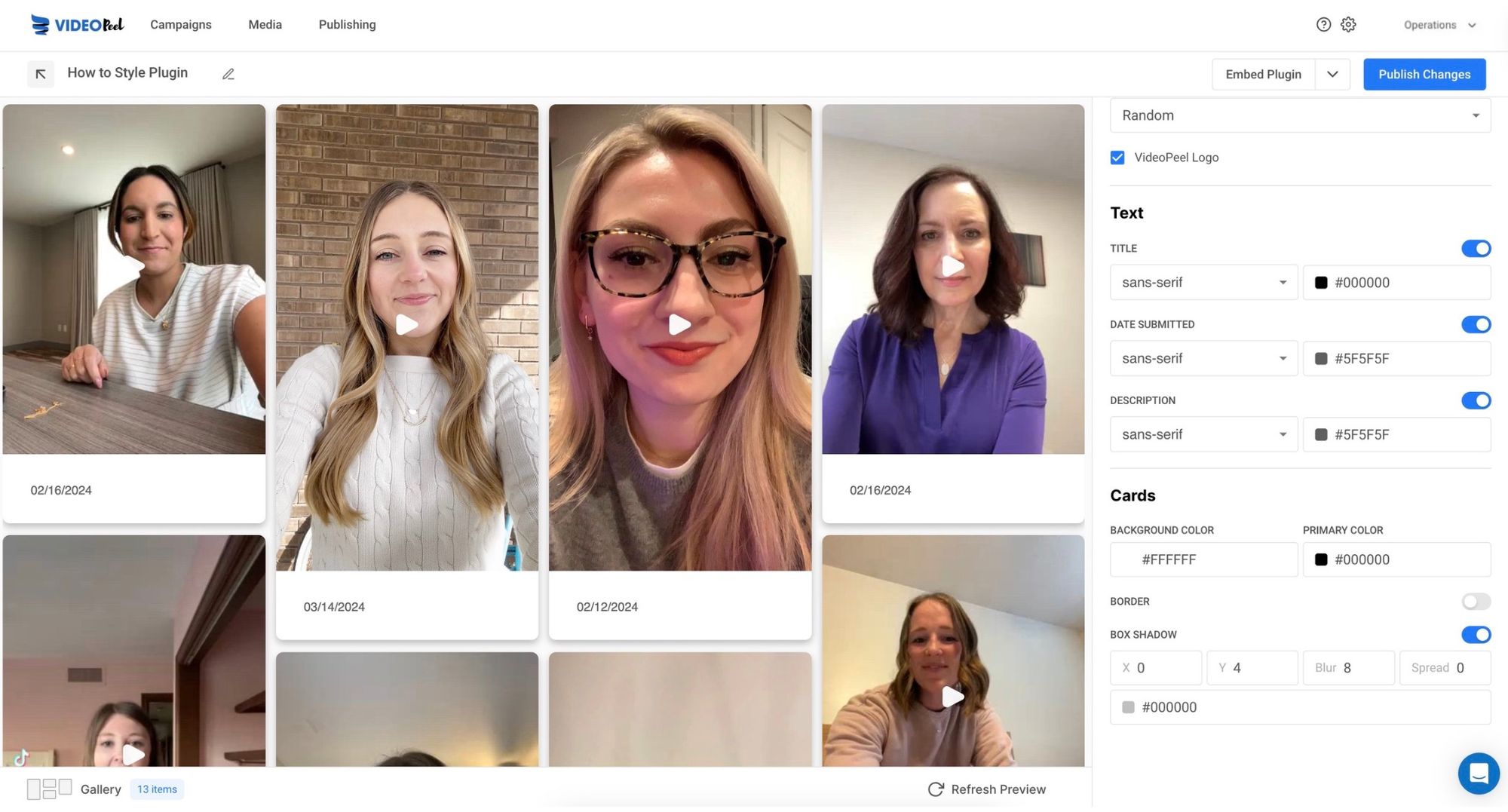The height and width of the screenshot is (812, 1508).
Task: Switch to the Campaigns menu
Action: pos(180,24)
